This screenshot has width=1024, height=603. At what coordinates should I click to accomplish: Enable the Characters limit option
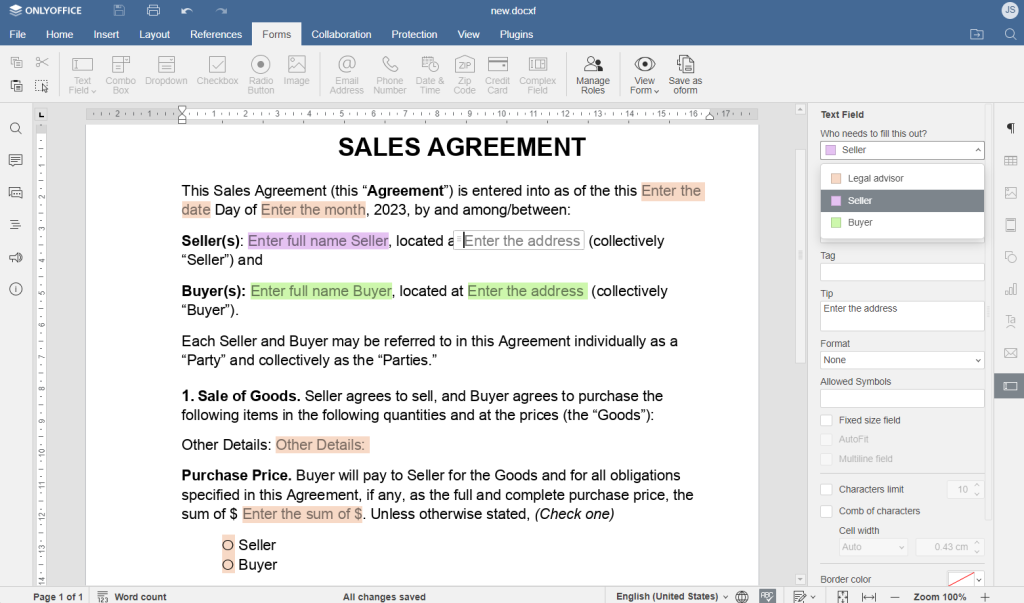tap(826, 489)
